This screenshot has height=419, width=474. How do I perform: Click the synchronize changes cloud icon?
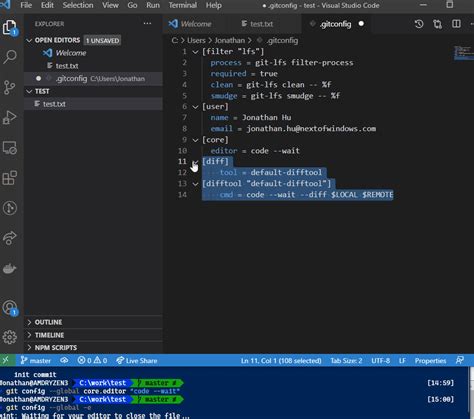pos(64,360)
